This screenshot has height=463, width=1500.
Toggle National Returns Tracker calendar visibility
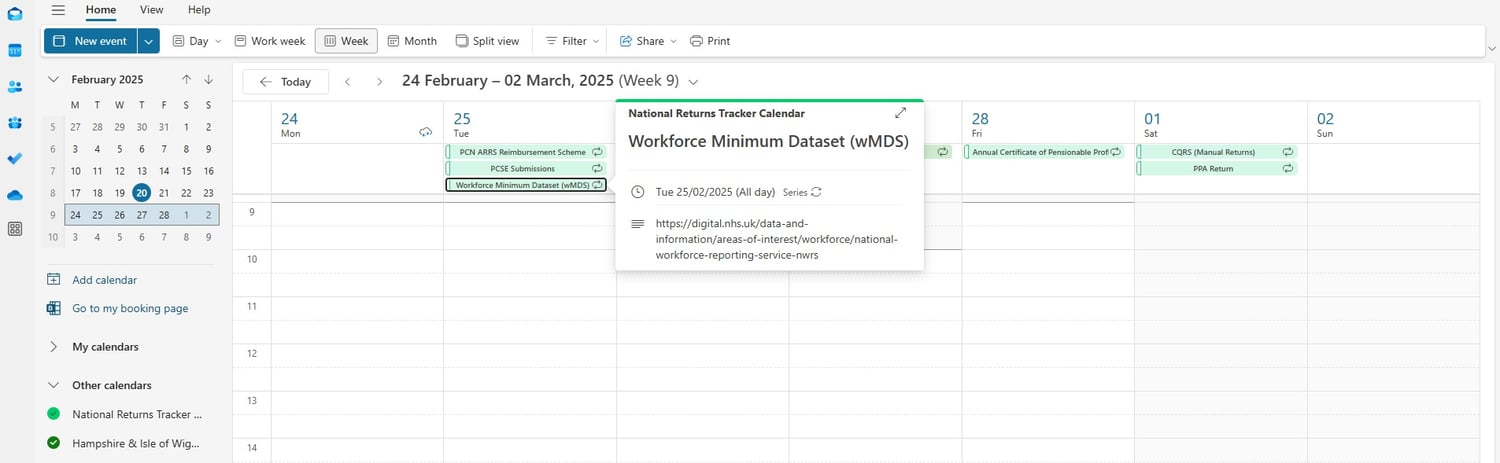54,414
